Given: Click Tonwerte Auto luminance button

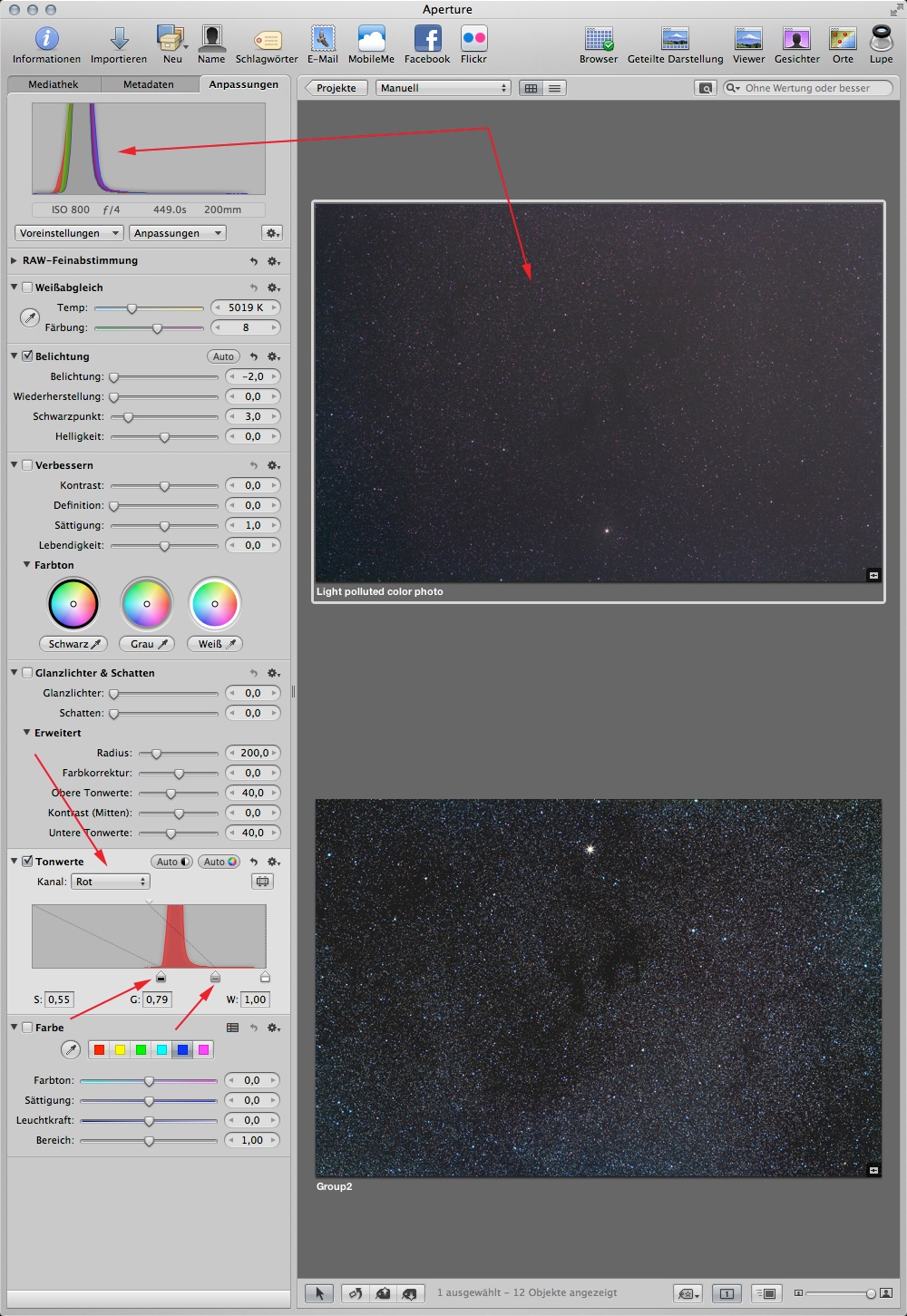Looking at the screenshot, I should [171, 862].
